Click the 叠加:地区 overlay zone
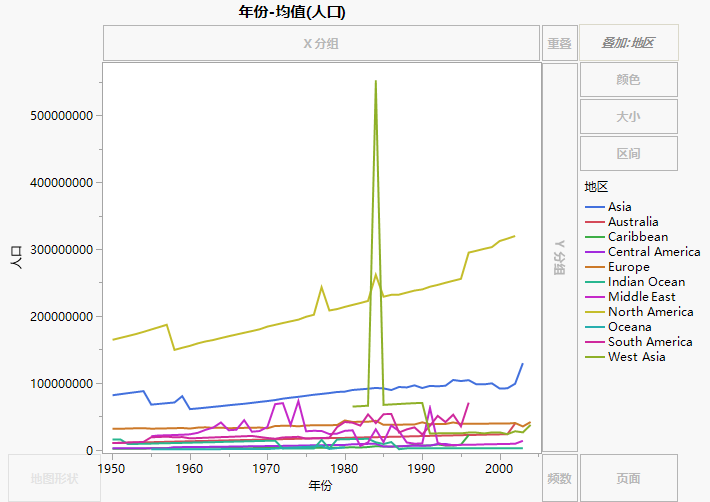 [628, 43]
